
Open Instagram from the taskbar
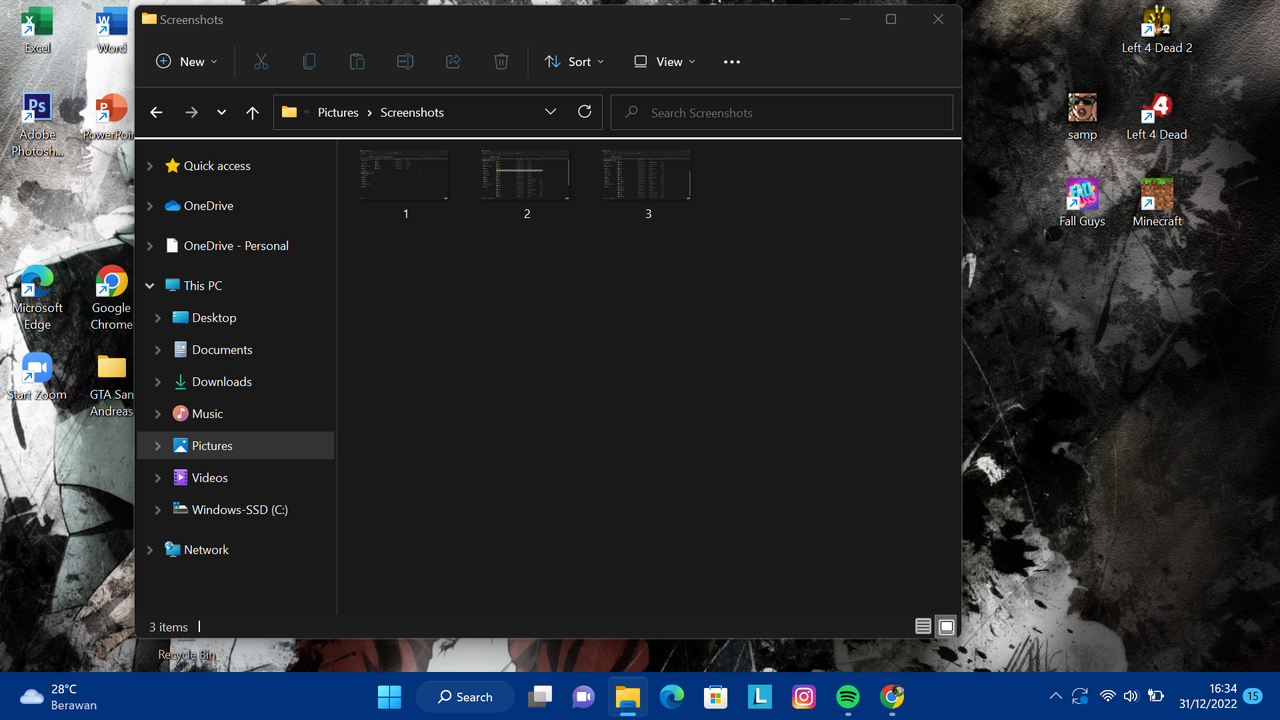pyautogui.click(x=803, y=696)
